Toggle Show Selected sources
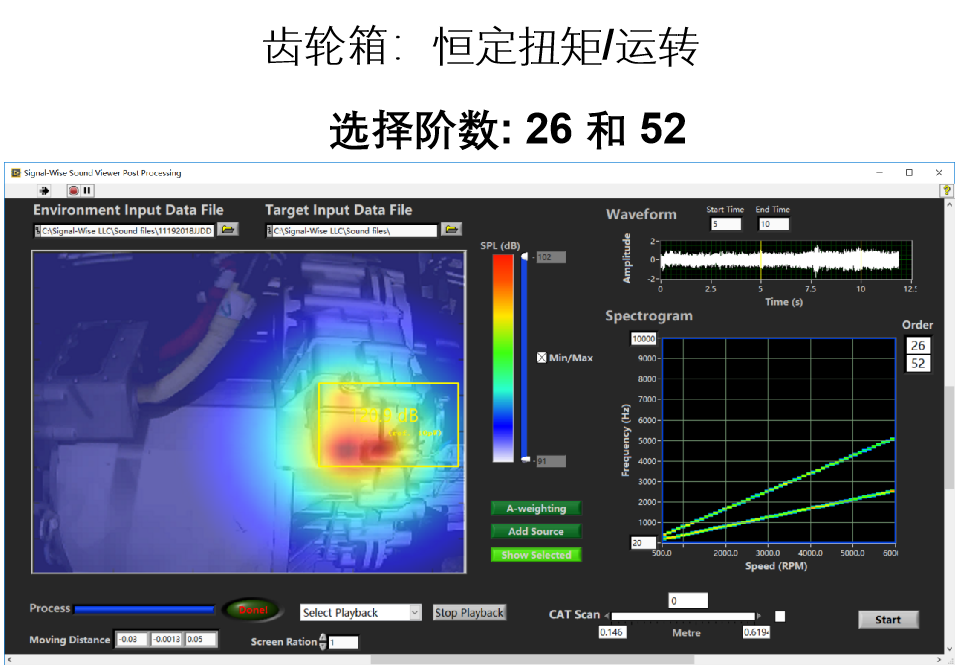960x665 pixels. coord(535,555)
